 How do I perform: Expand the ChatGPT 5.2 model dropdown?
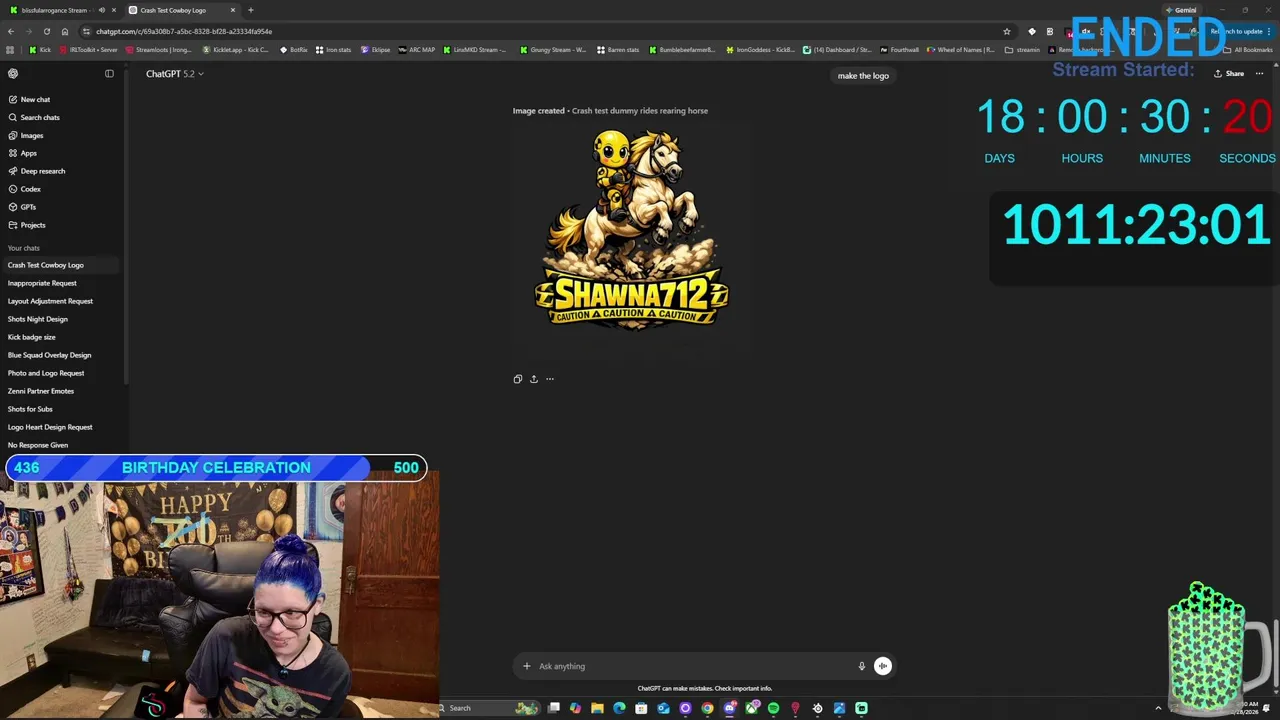tap(174, 74)
